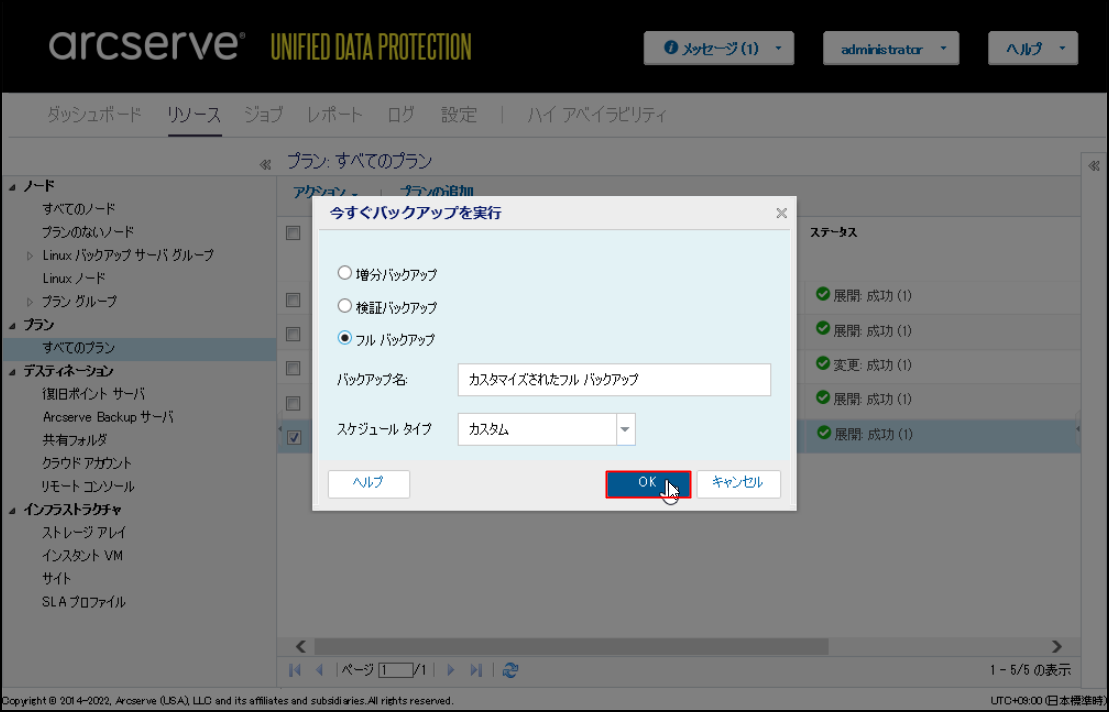Image resolution: width=1109 pixels, height=712 pixels.
Task: Close the backup dialog with X
Action: point(781,213)
